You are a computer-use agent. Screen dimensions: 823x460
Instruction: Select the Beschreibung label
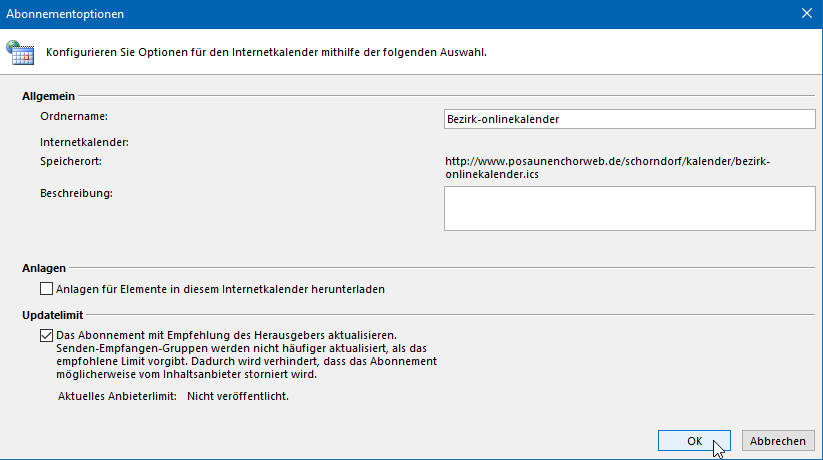point(76,193)
